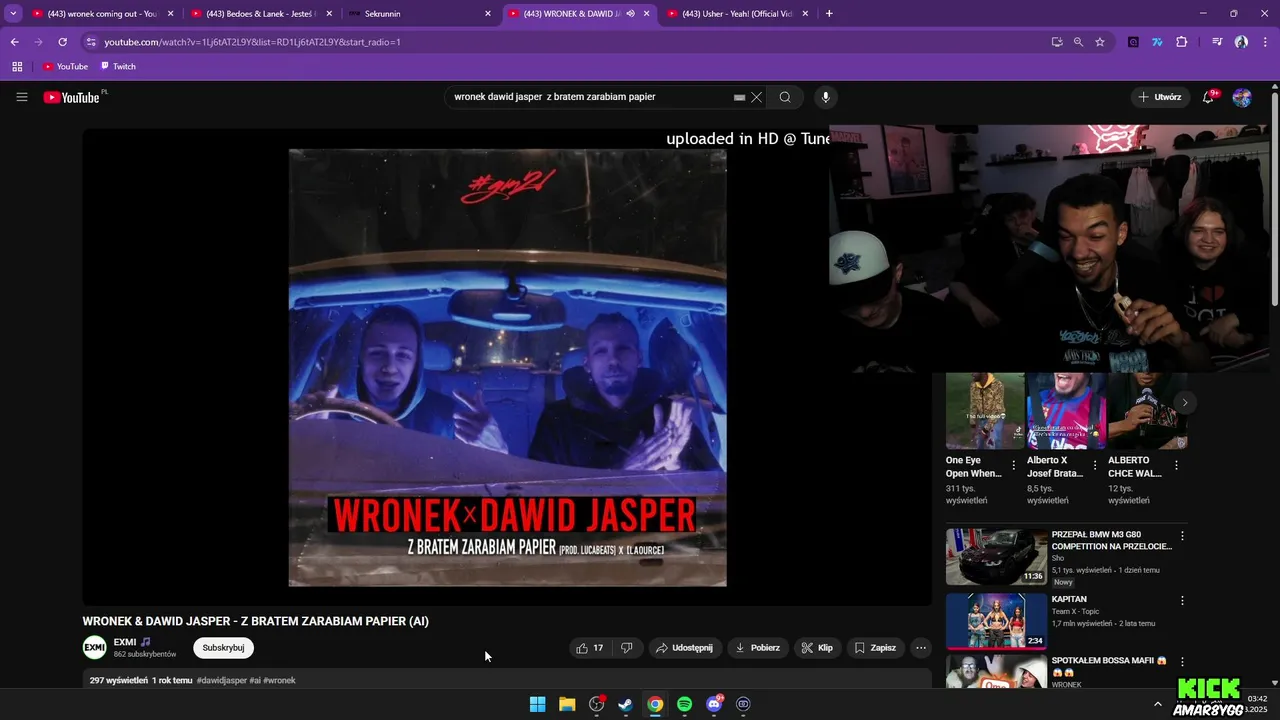The width and height of the screenshot is (1280, 720).
Task: Clear the search query with X
Action: point(757,97)
